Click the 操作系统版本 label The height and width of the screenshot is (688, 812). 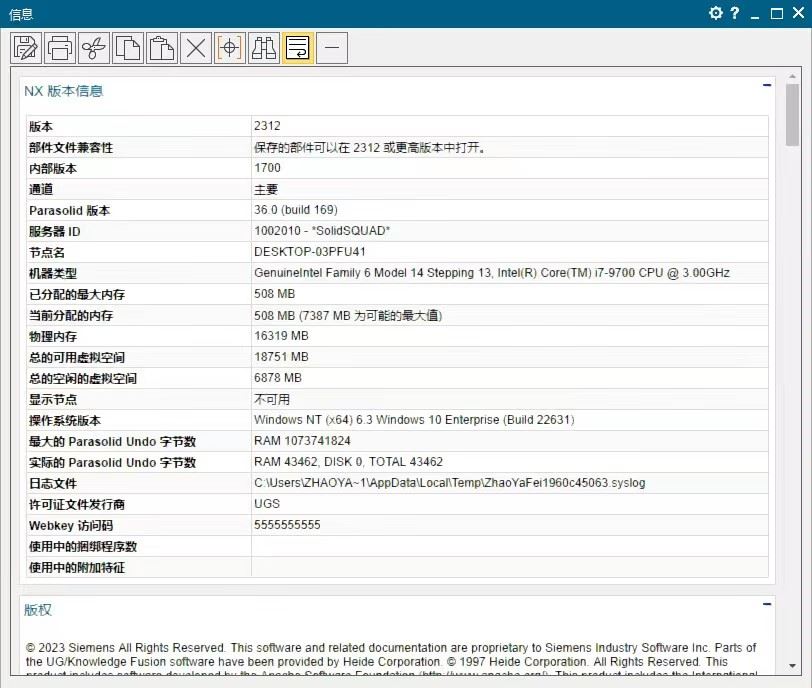[x=65, y=420]
